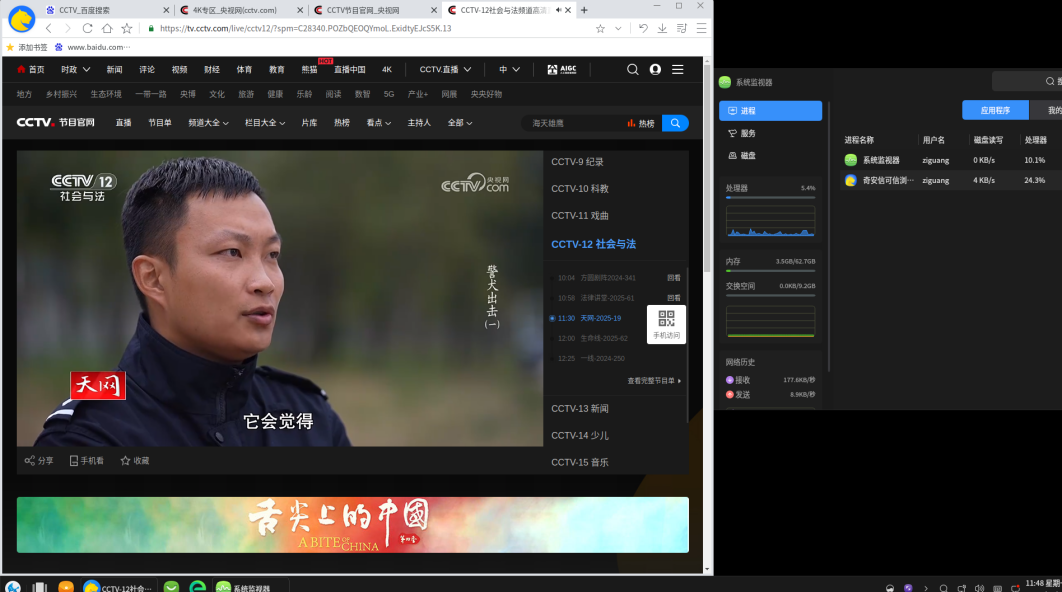Mute the audio on CCTV-12 tab
1062x592 pixels.
558,10
